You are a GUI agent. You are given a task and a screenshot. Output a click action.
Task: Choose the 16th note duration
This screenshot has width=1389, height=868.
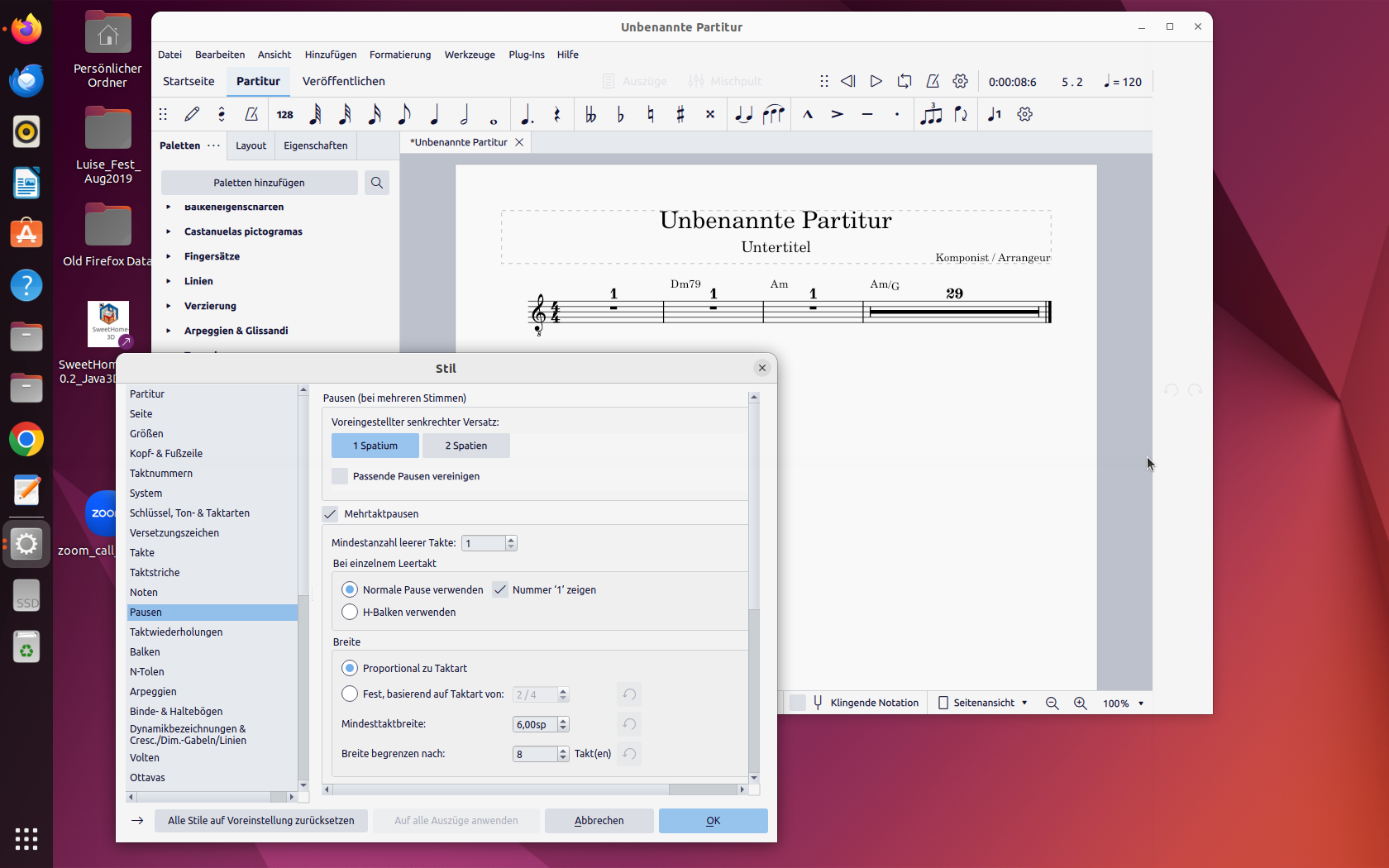pos(375,114)
